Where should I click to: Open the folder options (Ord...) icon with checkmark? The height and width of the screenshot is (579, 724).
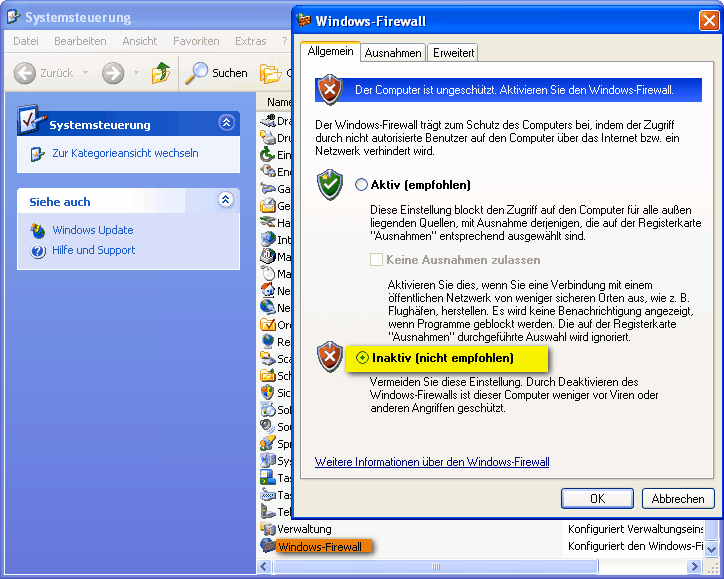275,325
